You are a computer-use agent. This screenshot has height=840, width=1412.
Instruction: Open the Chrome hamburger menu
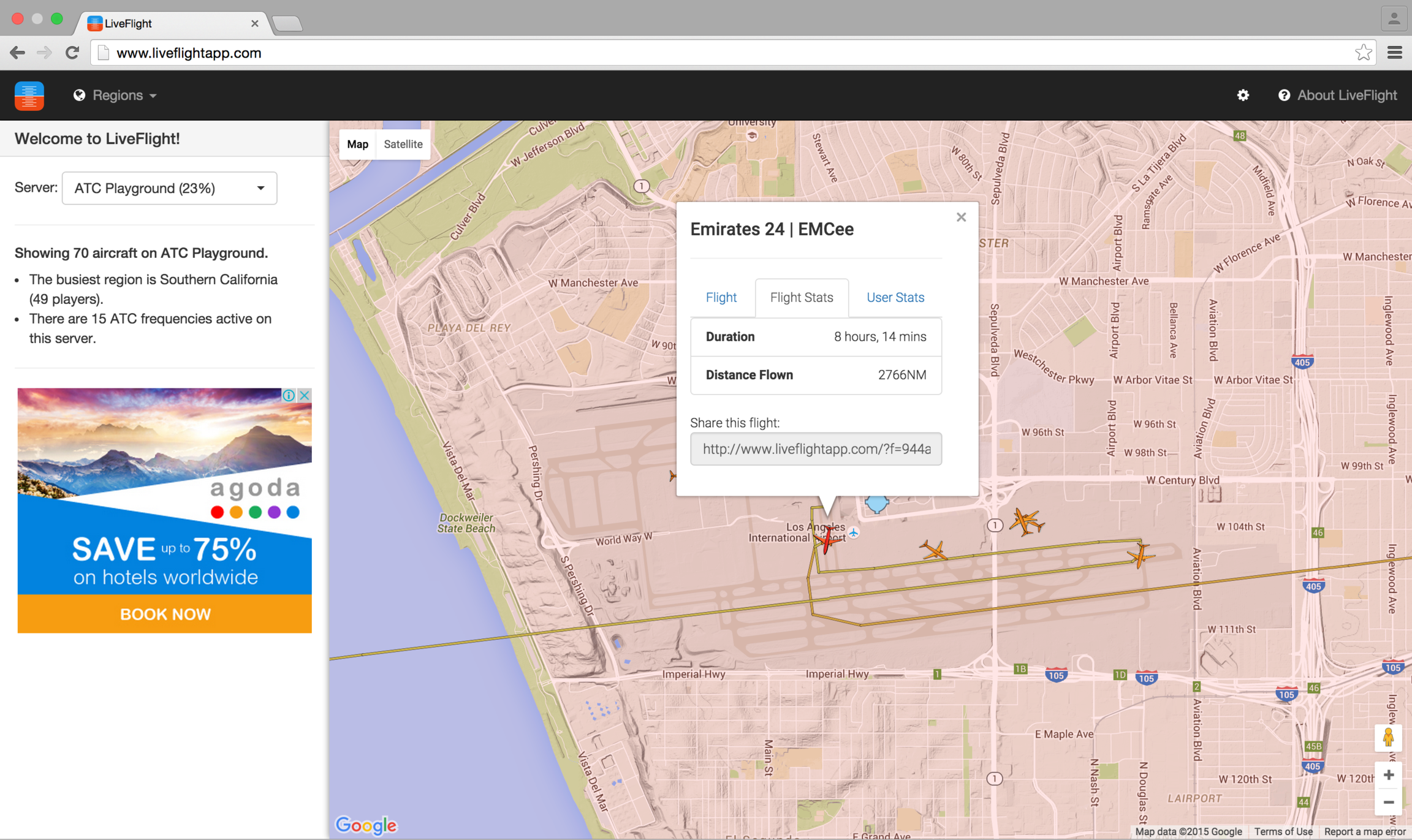point(1394,53)
